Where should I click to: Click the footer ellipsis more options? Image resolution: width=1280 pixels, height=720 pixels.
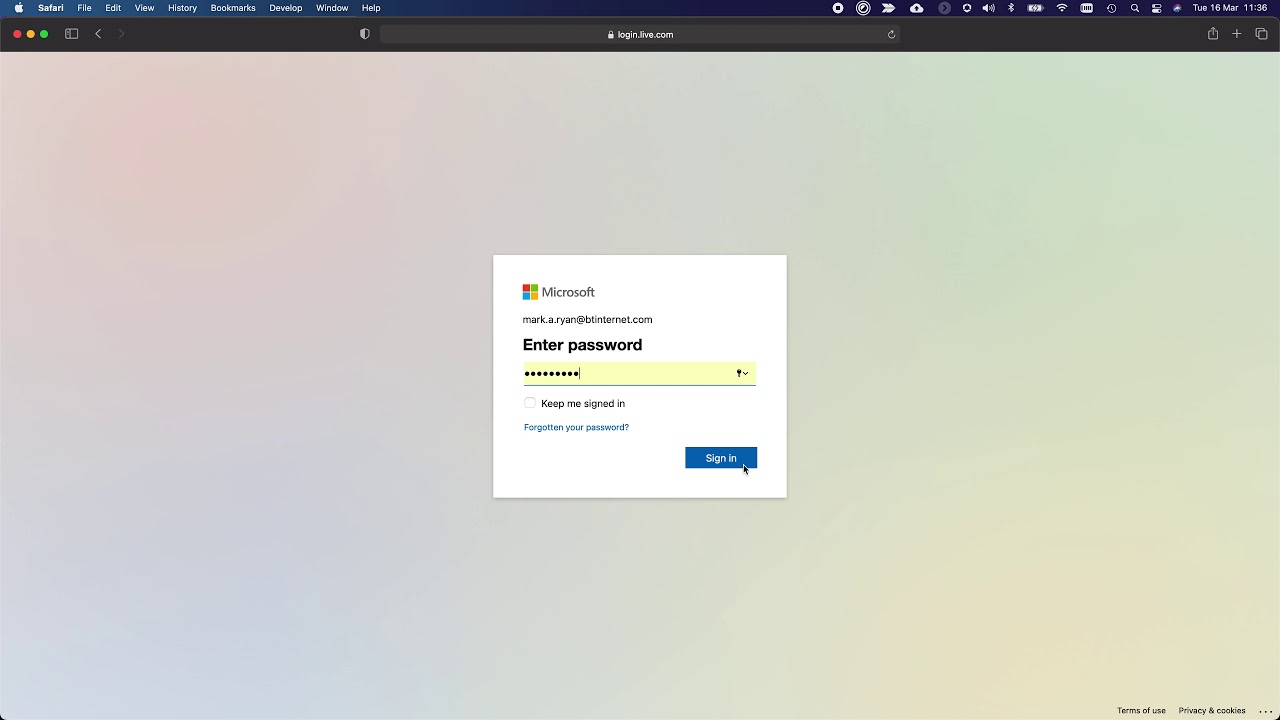coord(1265,711)
